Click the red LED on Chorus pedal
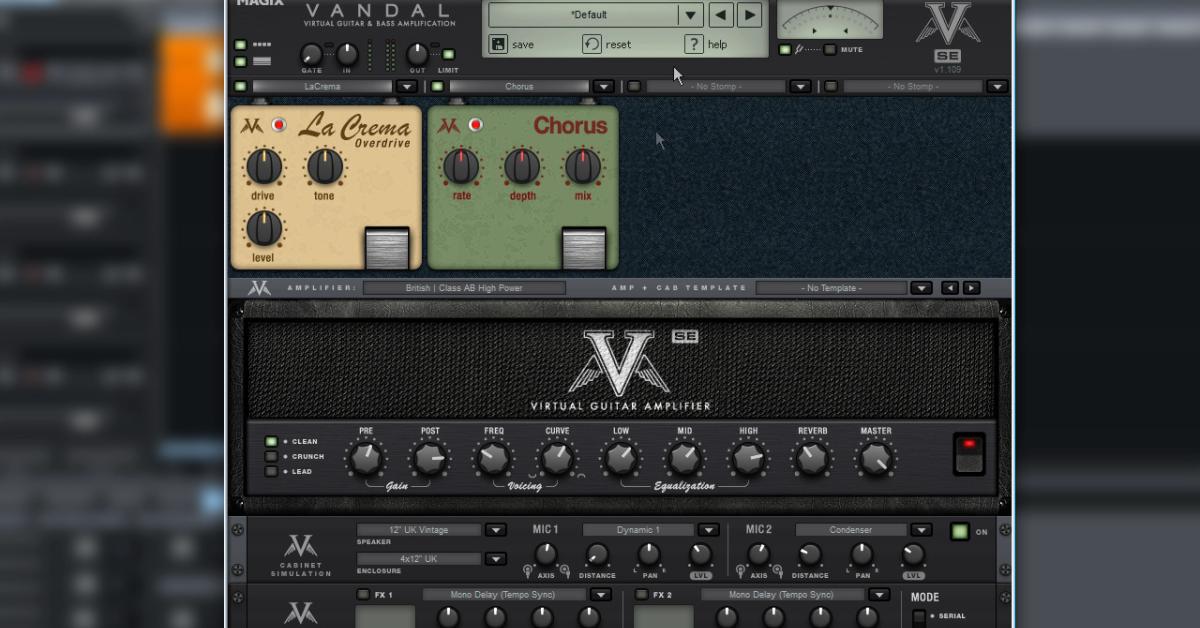 coord(476,125)
